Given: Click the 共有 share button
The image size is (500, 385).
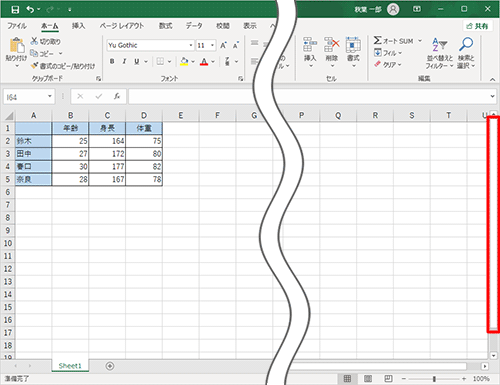Looking at the screenshot, I should (x=478, y=26).
